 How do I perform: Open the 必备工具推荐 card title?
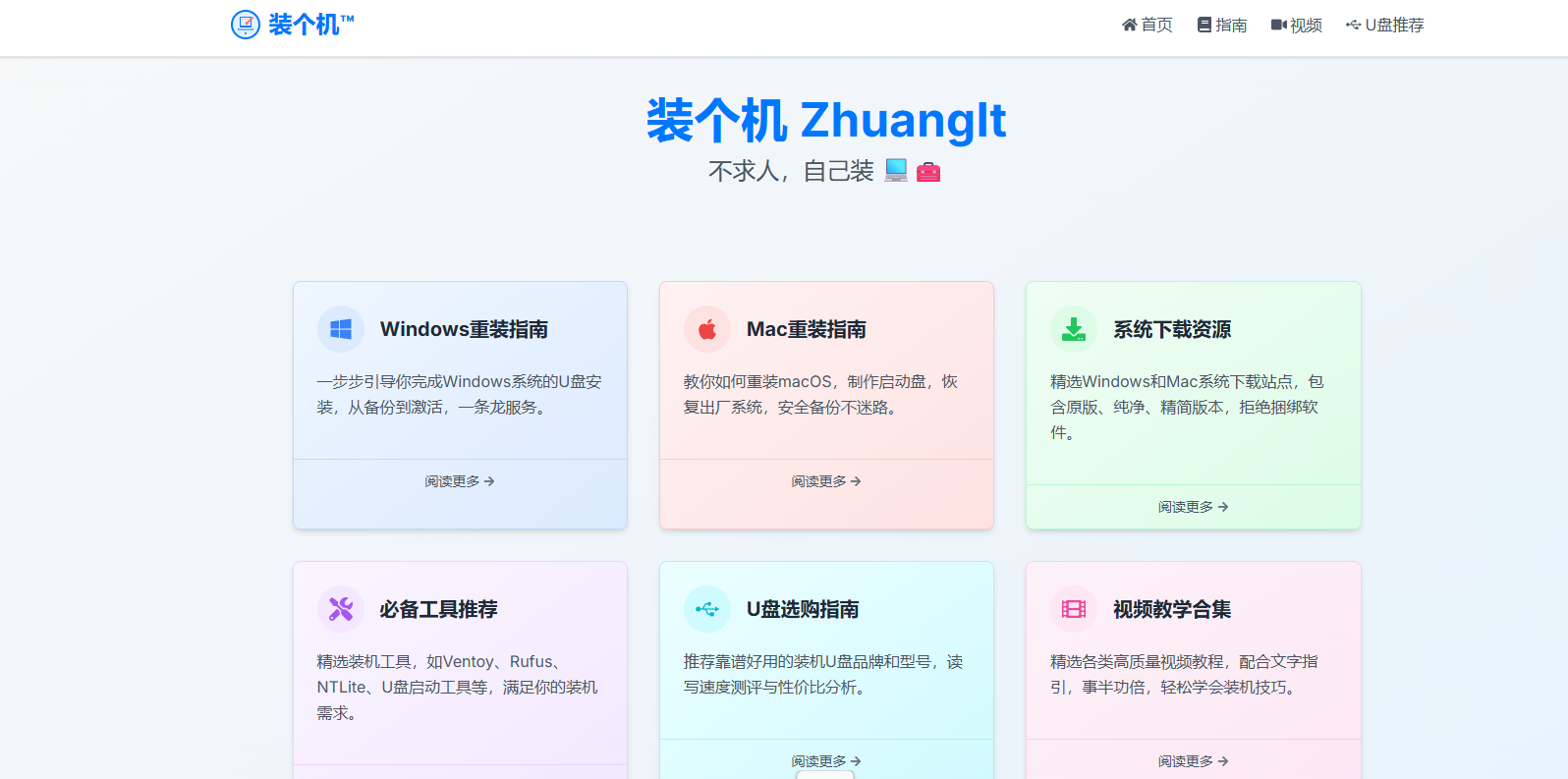coord(438,609)
